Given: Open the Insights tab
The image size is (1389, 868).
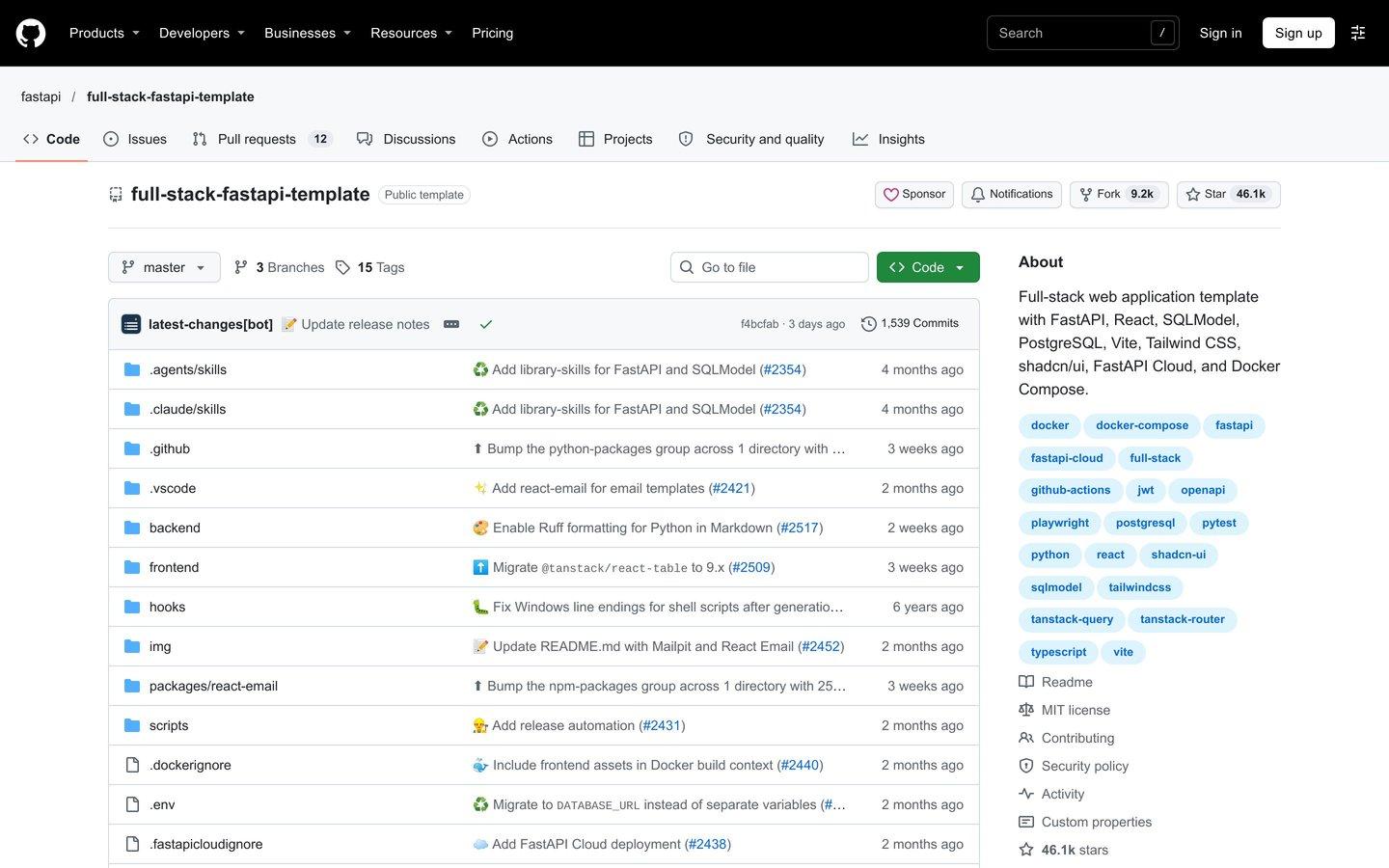Looking at the screenshot, I should pyautogui.click(x=888, y=139).
